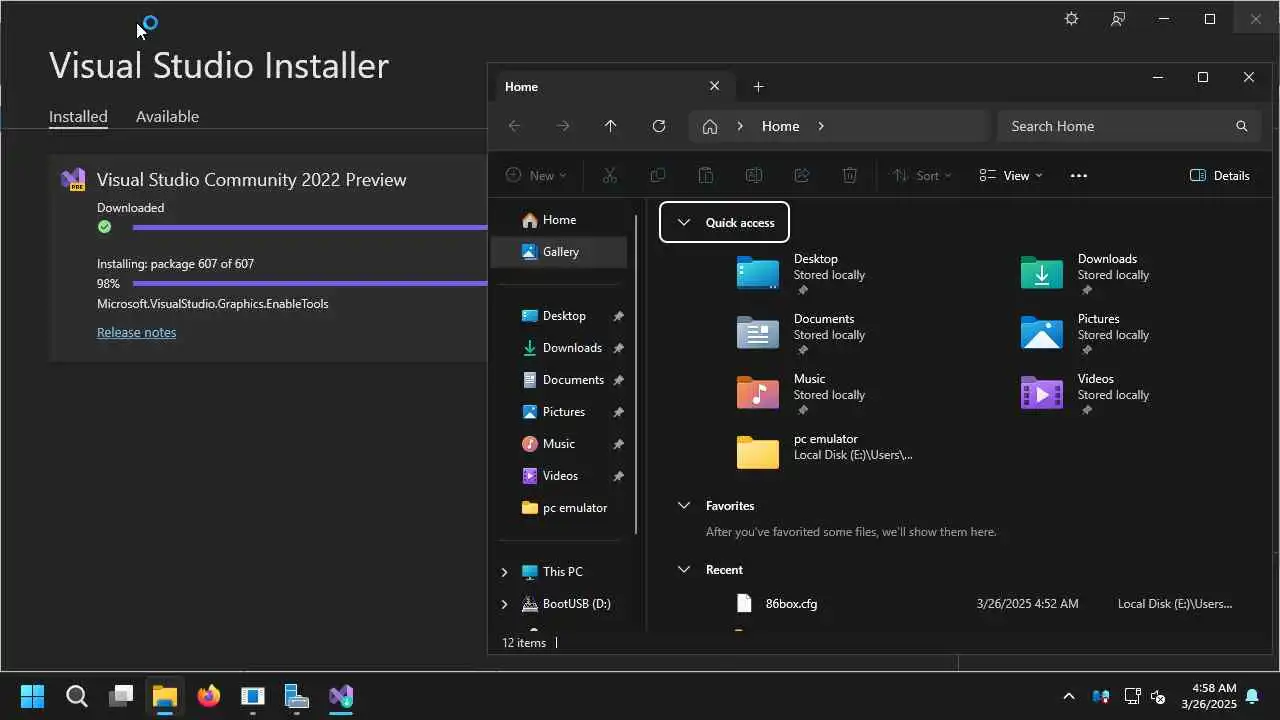1280x720 pixels.
Task: Open the See more ellipsis menu
Action: pyautogui.click(x=1078, y=175)
